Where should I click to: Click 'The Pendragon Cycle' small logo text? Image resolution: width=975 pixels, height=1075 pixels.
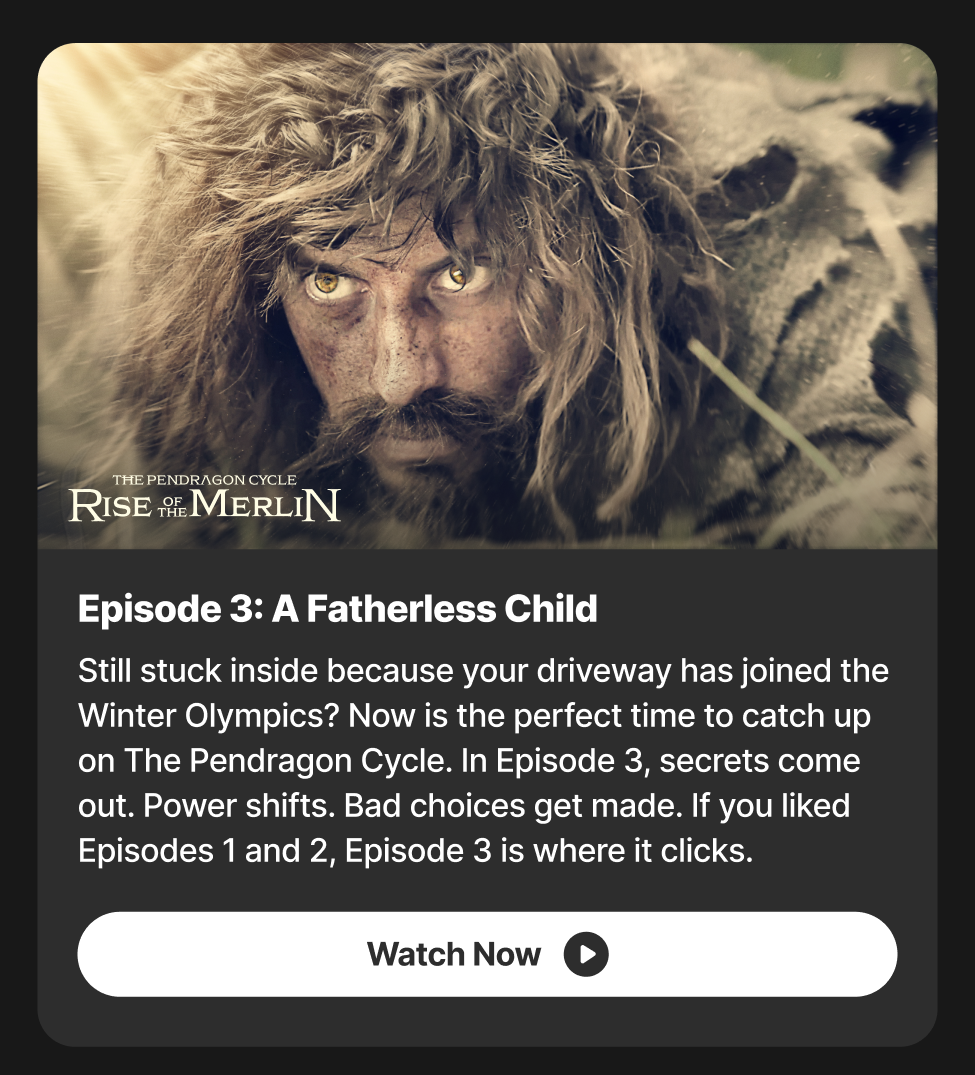click(x=204, y=480)
